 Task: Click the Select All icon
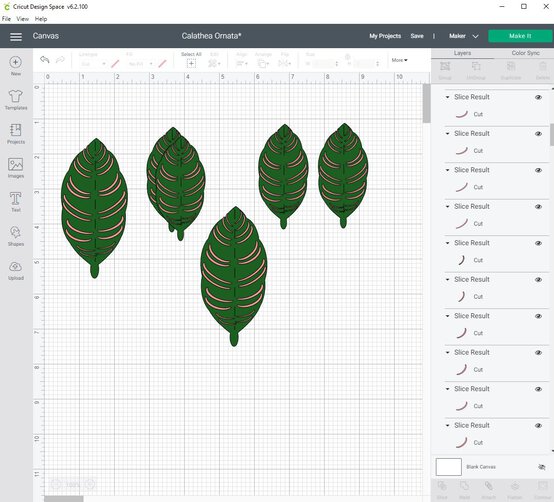tap(191, 64)
